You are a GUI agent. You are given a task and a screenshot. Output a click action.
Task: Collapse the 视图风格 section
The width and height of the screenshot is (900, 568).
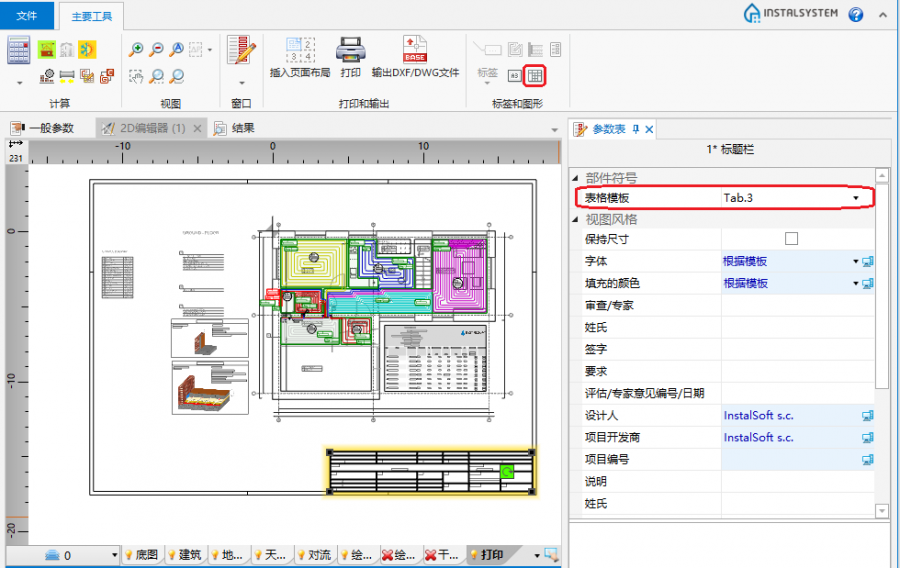point(575,219)
